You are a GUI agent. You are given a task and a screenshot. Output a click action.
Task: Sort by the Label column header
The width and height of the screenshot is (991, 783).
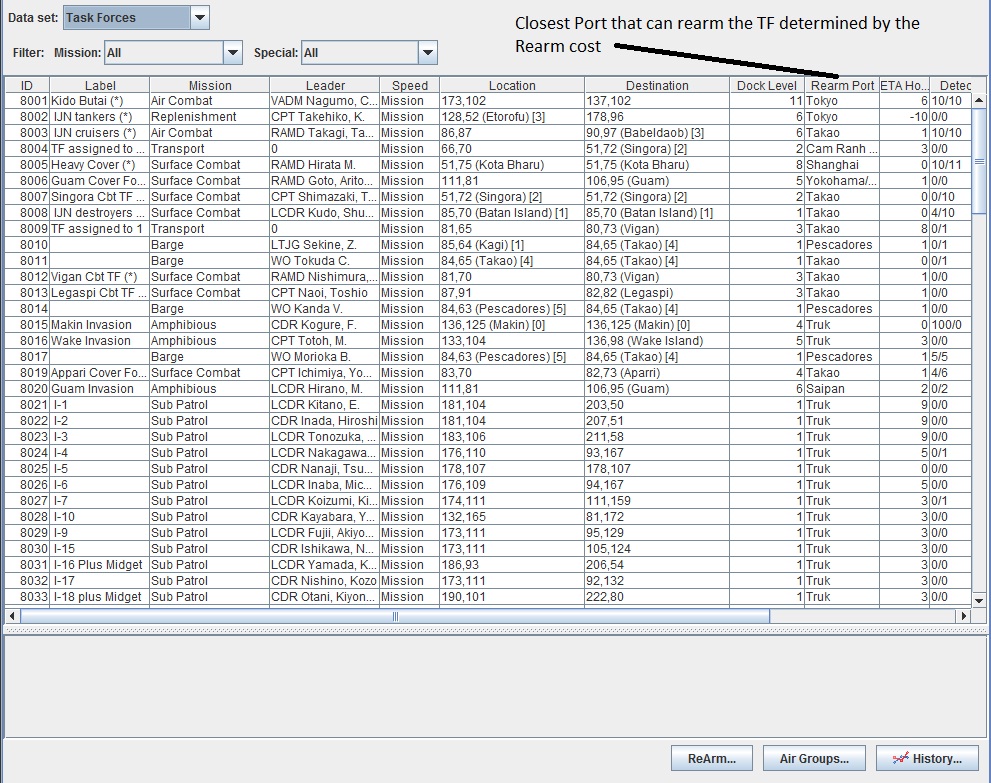click(x=100, y=85)
